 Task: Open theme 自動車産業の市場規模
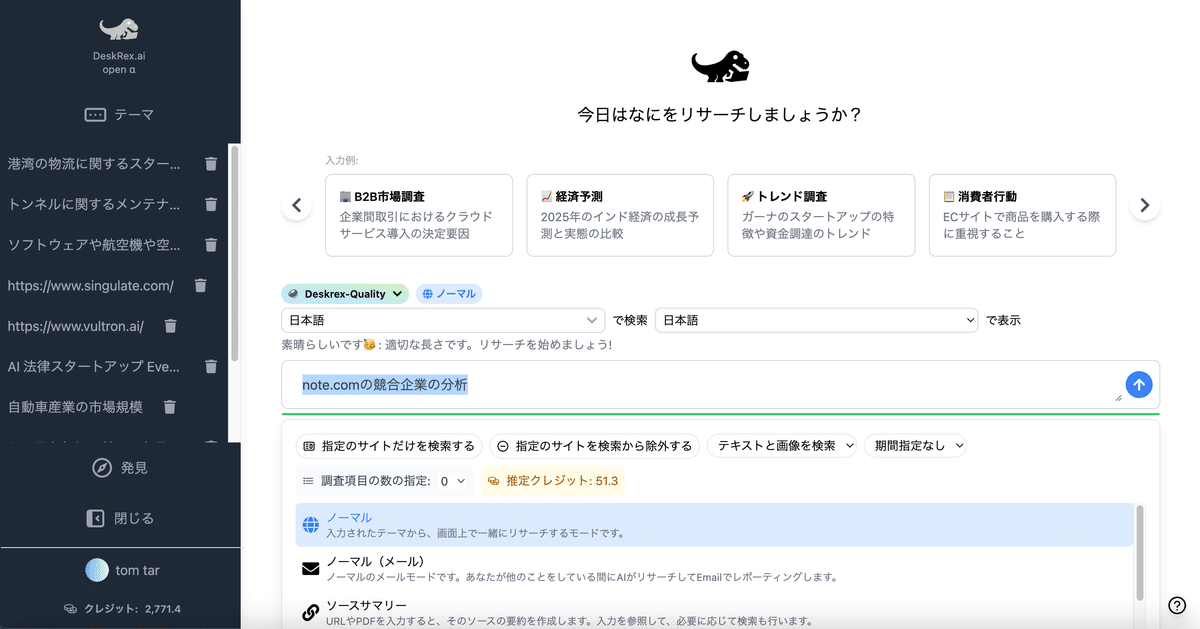click(x=75, y=407)
